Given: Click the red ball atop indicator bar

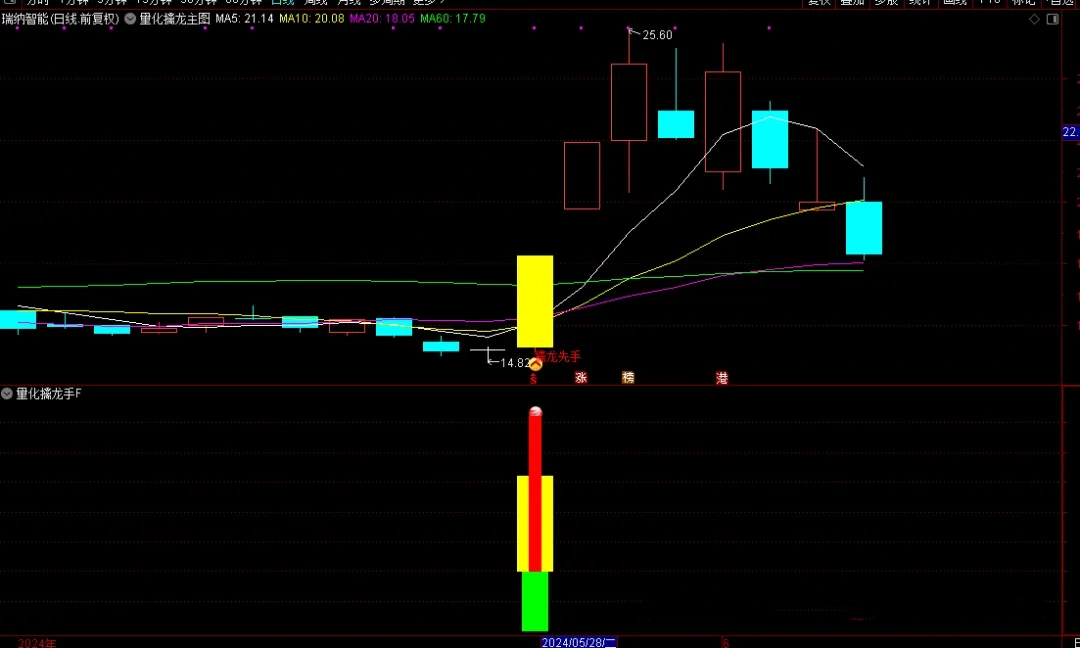Looking at the screenshot, I should tap(535, 412).
